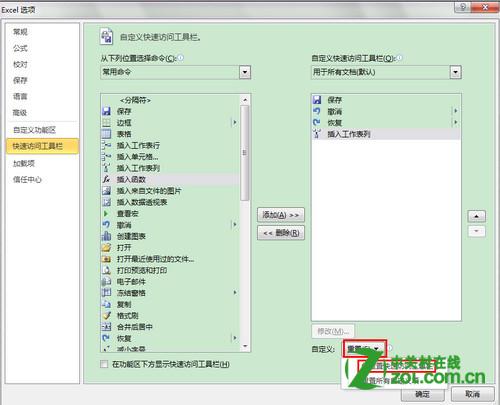
Task: Move selected command down with arrow button
Action: click(x=477, y=231)
